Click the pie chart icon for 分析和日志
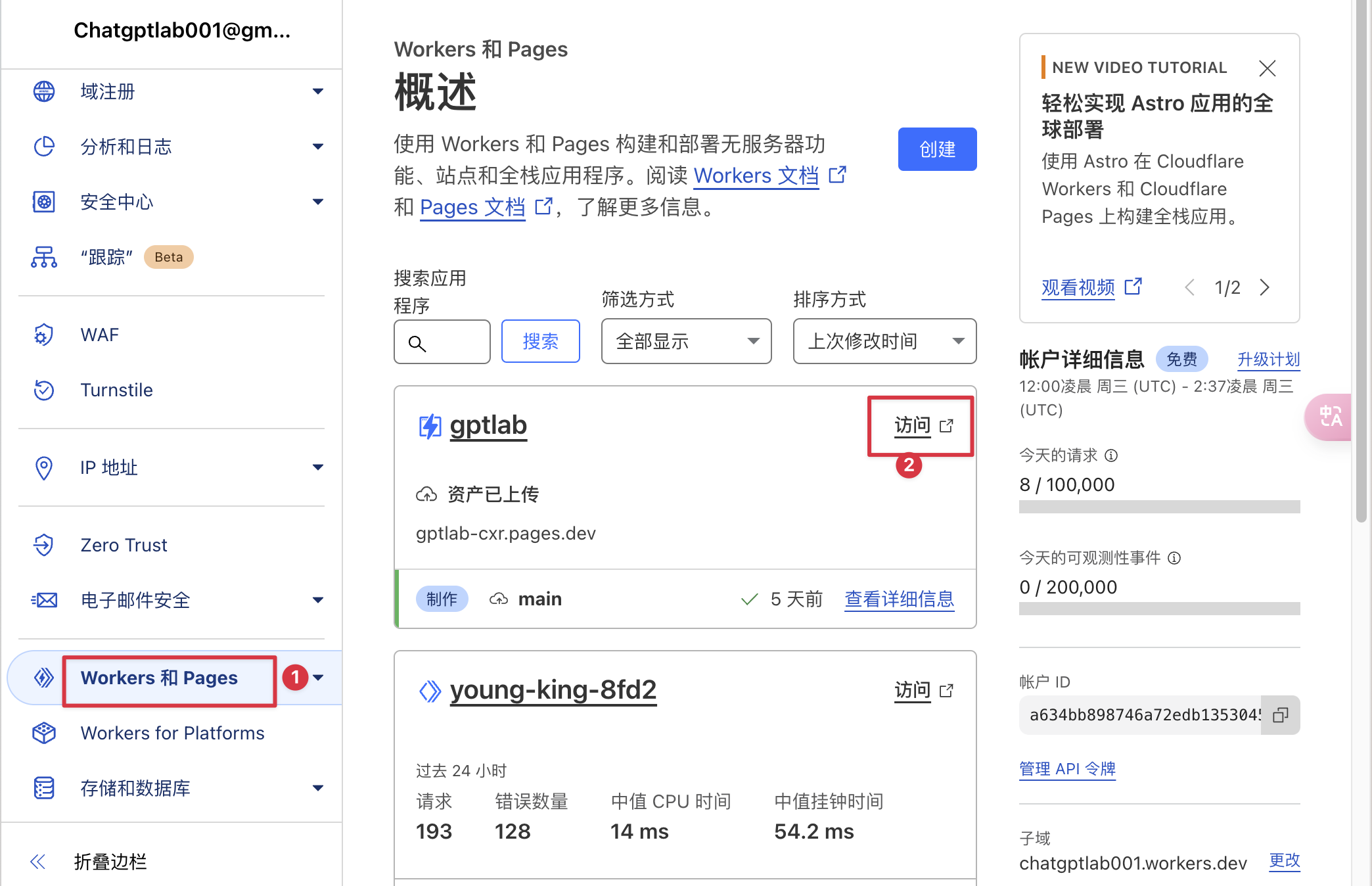Image resolution: width=1372 pixels, height=886 pixels. click(x=44, y=147)
